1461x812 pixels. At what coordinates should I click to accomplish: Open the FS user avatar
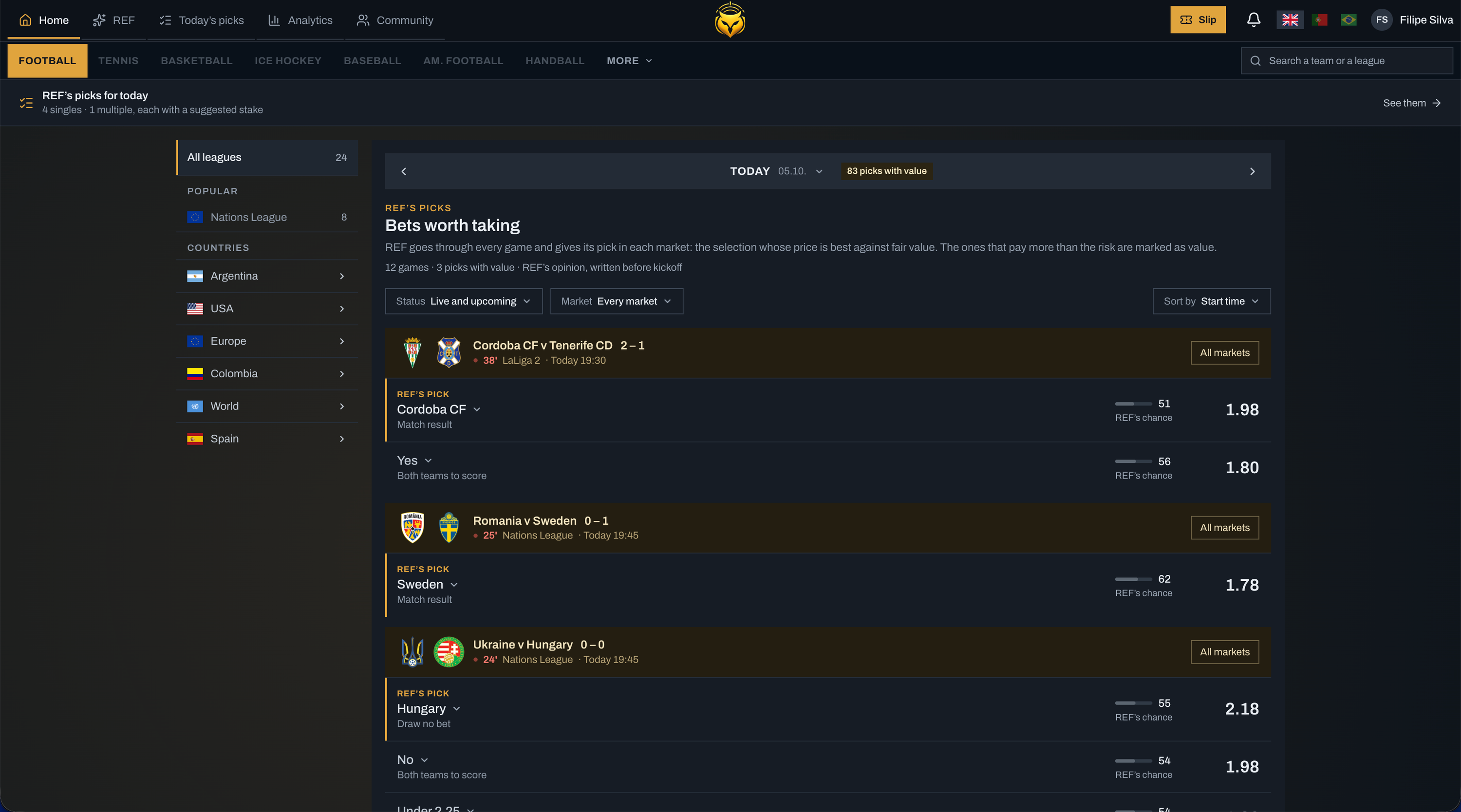point(1382,20)
